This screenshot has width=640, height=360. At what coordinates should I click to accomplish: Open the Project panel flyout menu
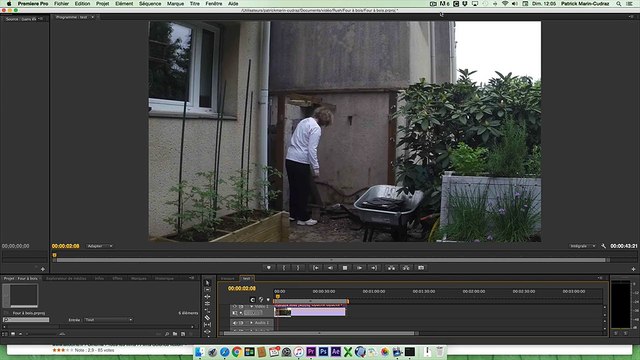coord(191,278)
